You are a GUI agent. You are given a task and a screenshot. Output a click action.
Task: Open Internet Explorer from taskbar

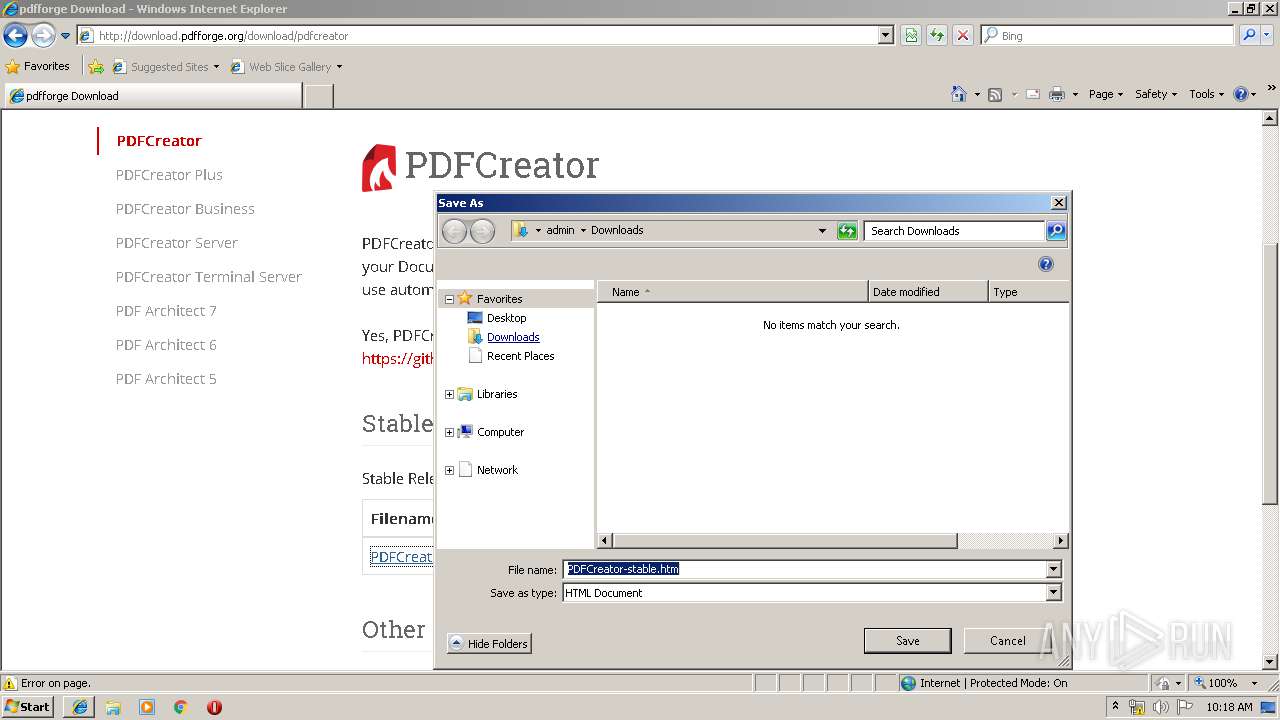click(x=80, y=707)
